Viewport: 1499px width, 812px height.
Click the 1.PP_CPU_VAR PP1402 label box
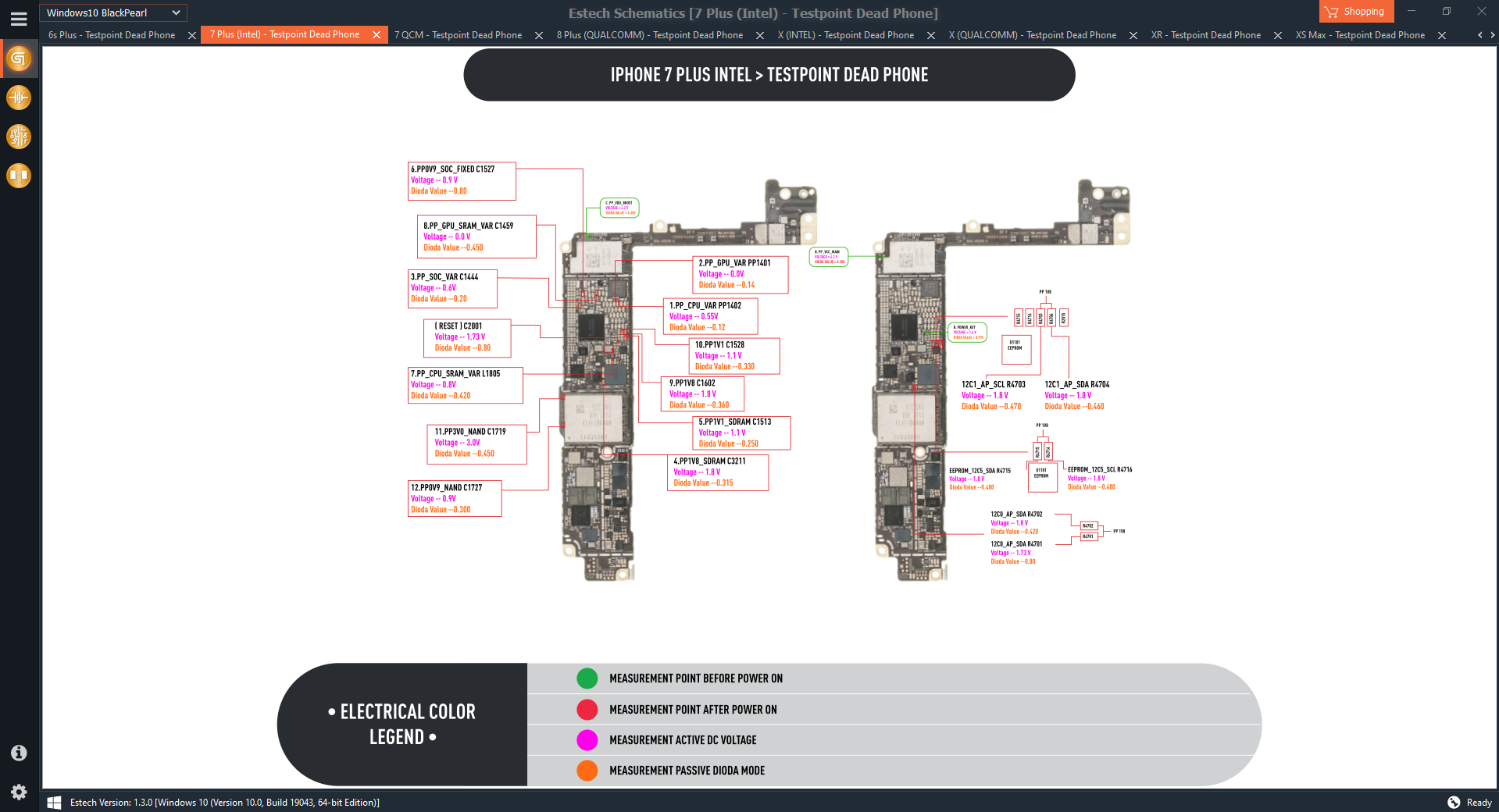point(711,317)
